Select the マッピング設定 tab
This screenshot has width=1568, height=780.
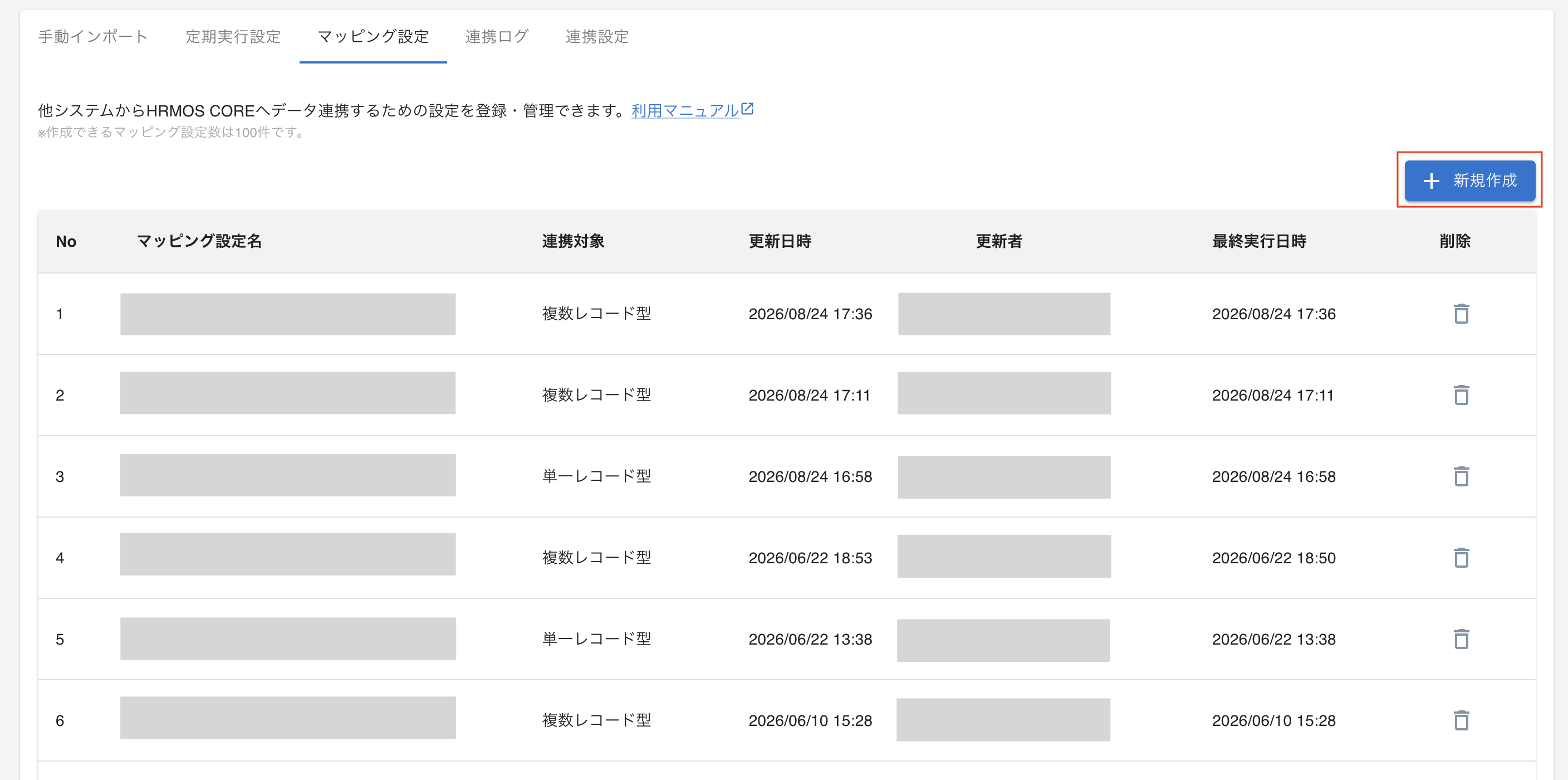coord(373,37)
